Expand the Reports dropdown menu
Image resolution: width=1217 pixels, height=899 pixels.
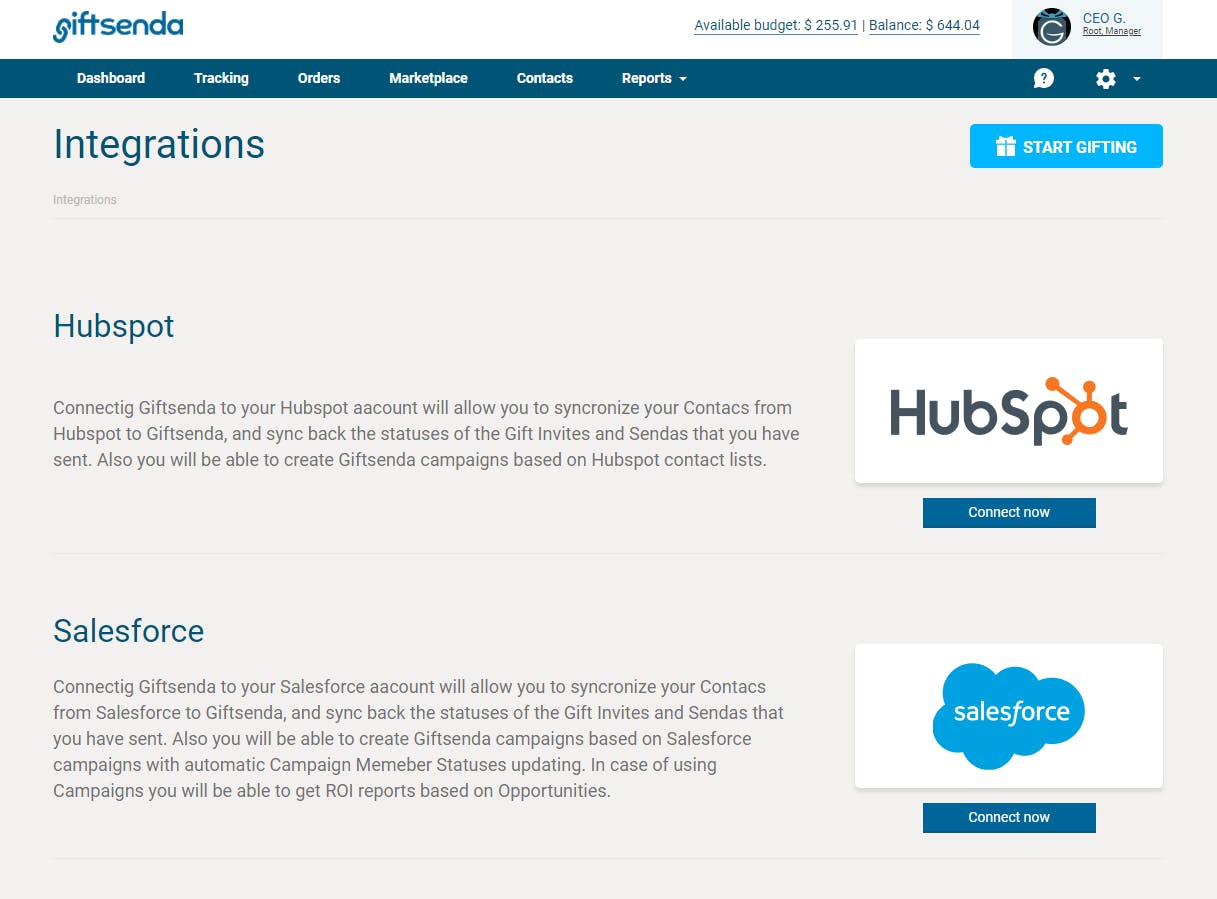point(654,78)
